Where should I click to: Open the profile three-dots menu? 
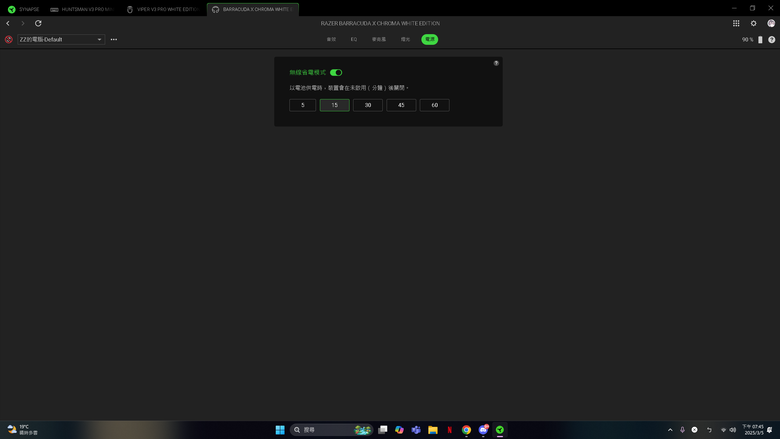click(113, 39)
